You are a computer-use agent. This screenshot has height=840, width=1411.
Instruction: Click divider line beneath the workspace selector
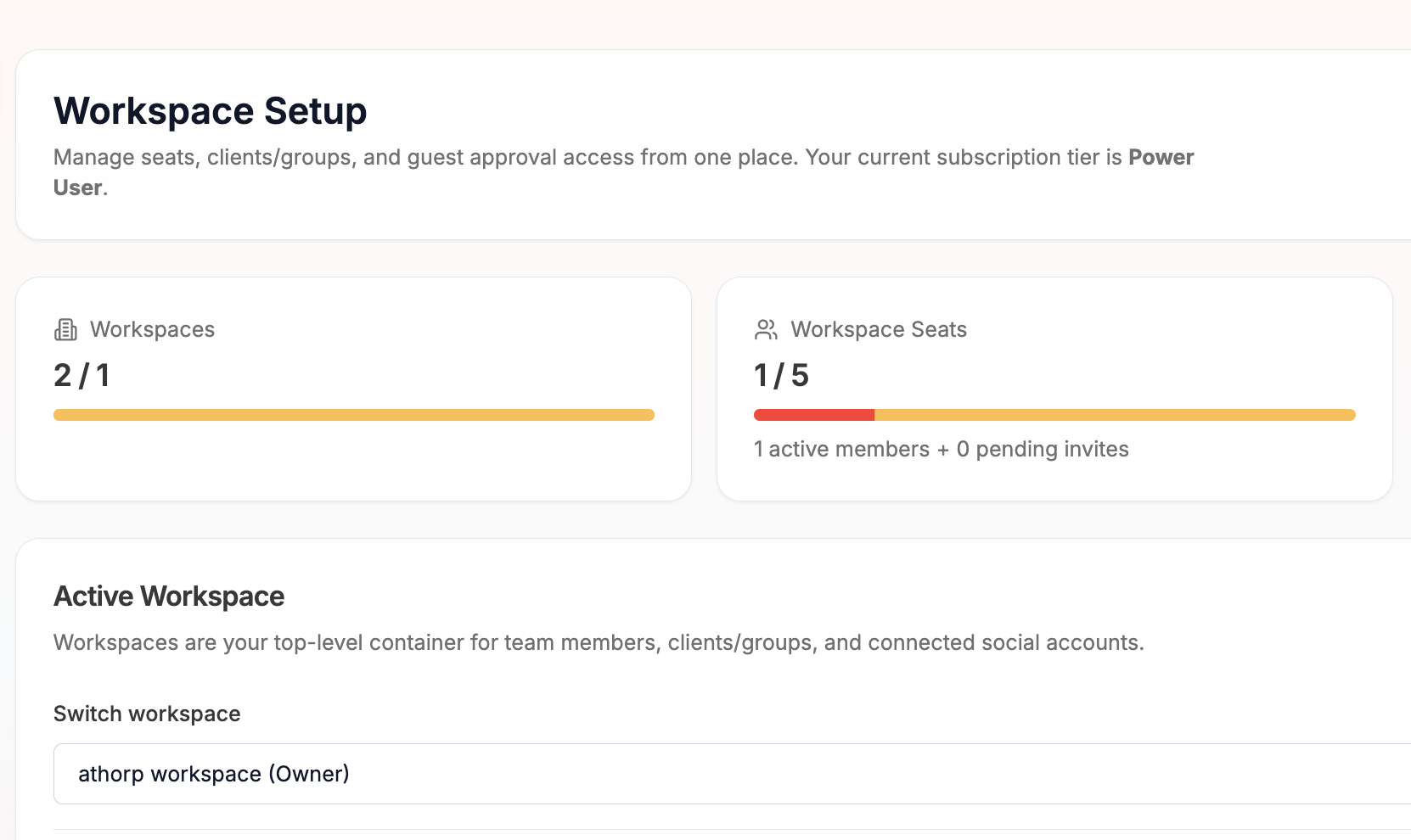click(730, 829)
